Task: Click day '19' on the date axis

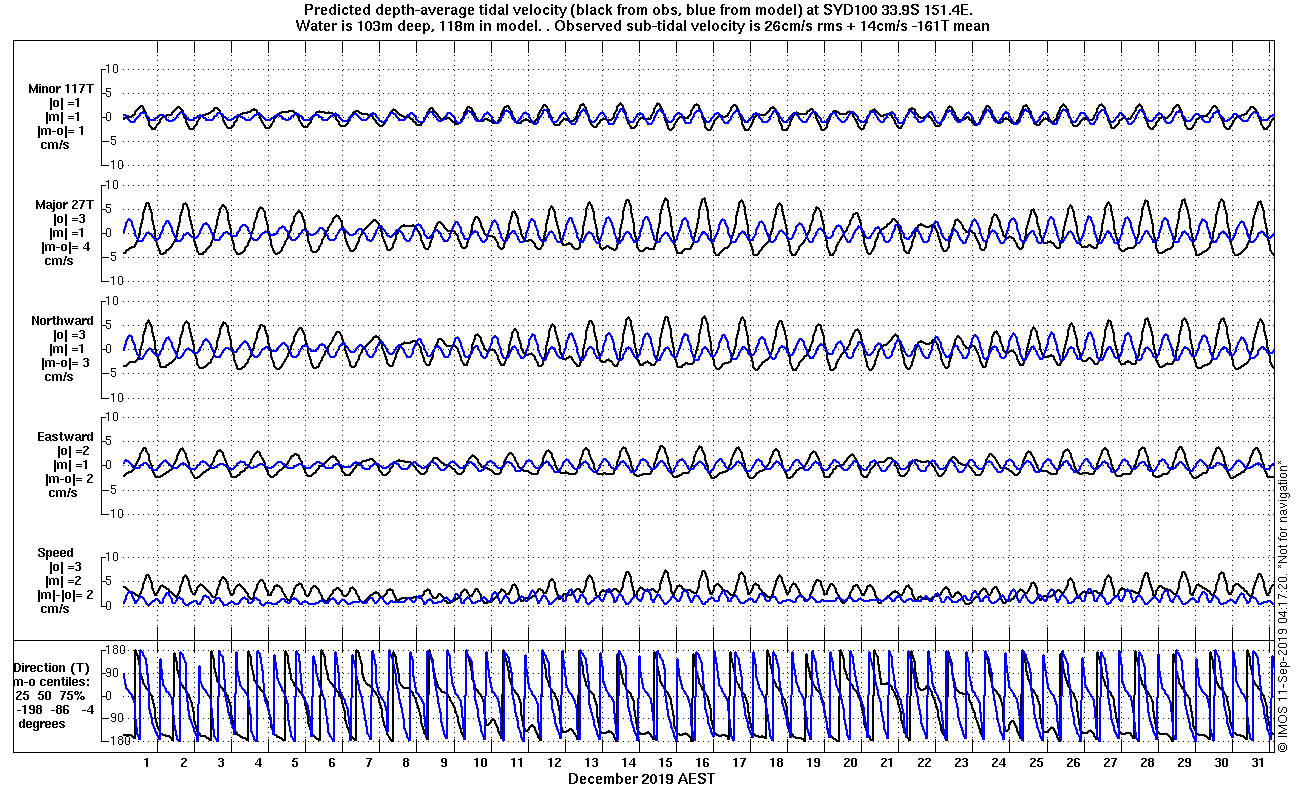Action: tap(813, 763)
